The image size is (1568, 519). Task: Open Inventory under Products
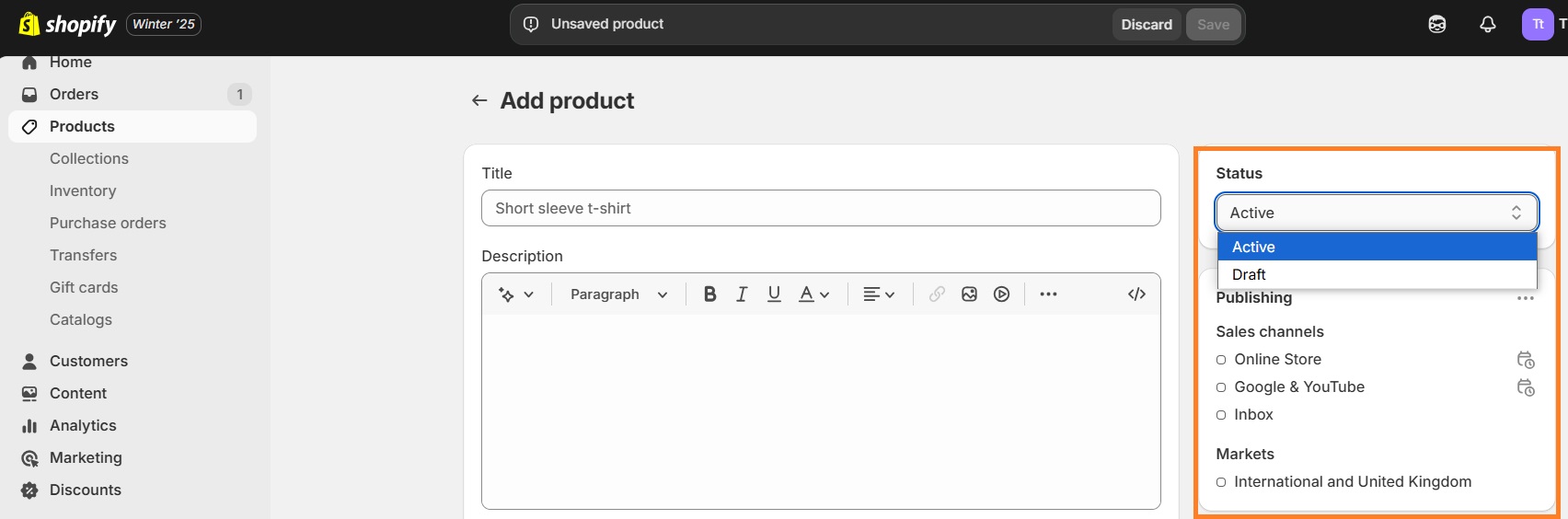pos(83,190)
